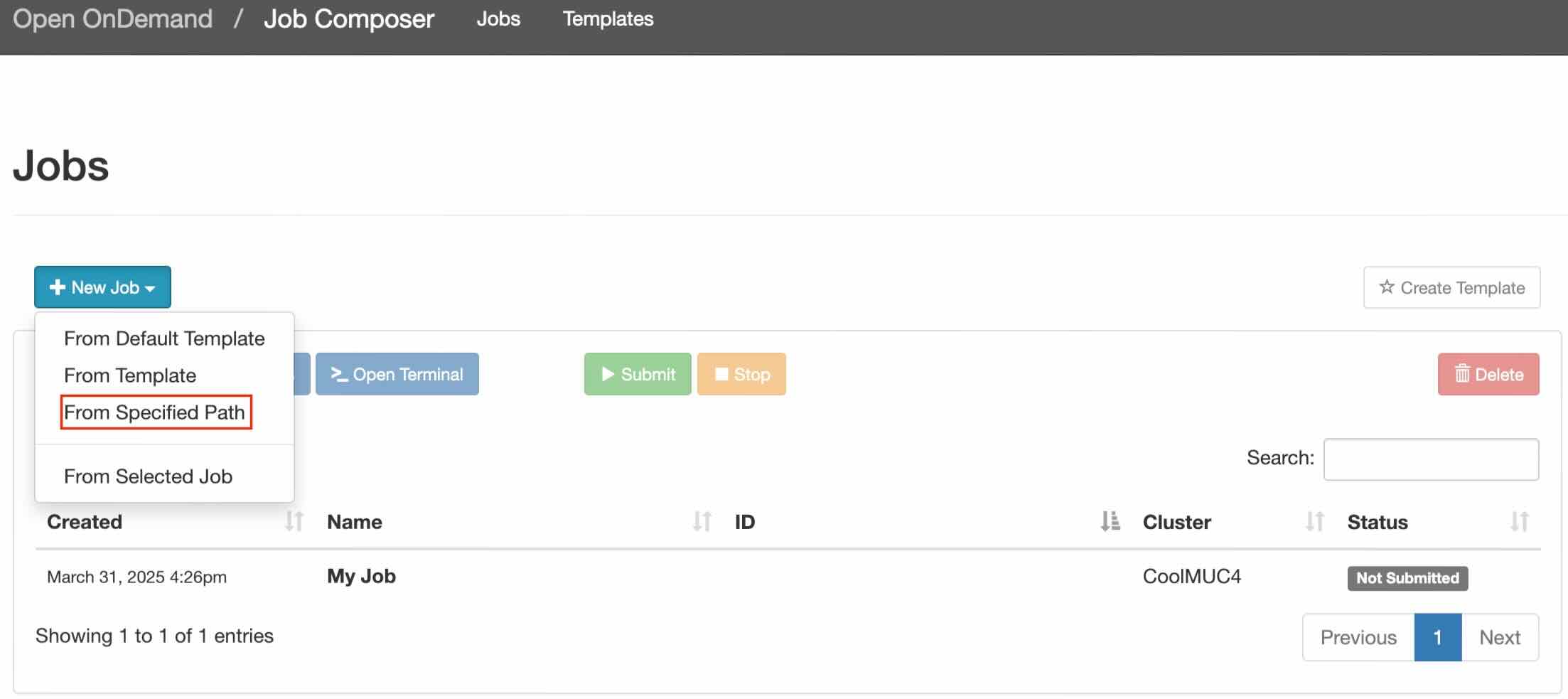Go to Jobs in the navbar
Screen dimensions: 1568x699
(x=498, y=19)
